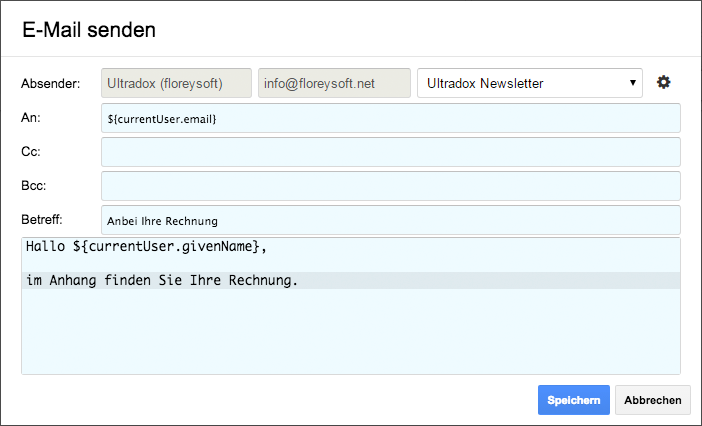Click empty area of message body editor

click(351, 331)
